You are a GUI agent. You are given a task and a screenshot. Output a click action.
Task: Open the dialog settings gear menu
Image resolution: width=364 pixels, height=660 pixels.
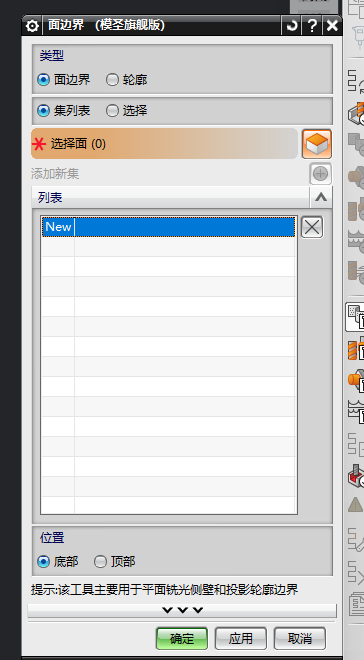coord(32,26)
